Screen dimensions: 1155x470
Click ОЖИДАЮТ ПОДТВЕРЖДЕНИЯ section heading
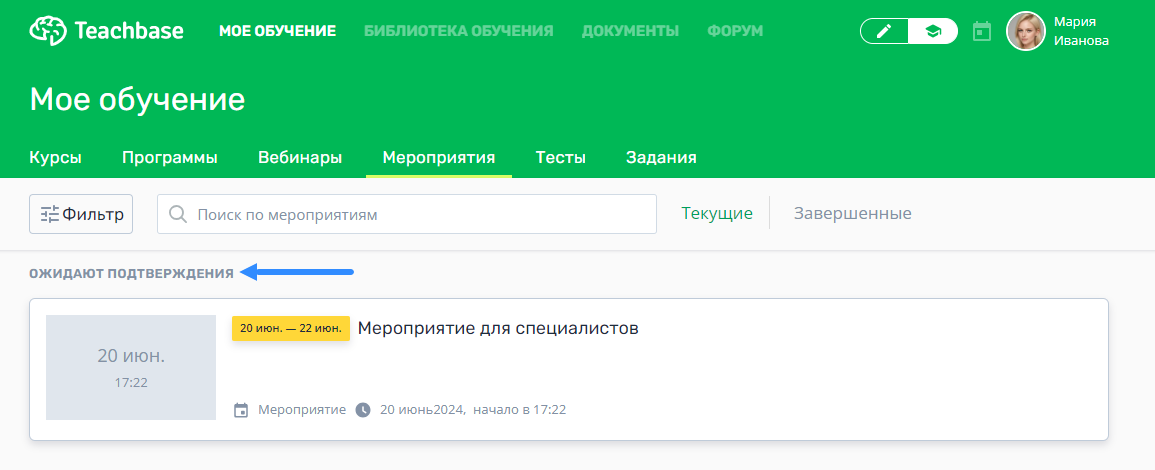click(131, 273)
